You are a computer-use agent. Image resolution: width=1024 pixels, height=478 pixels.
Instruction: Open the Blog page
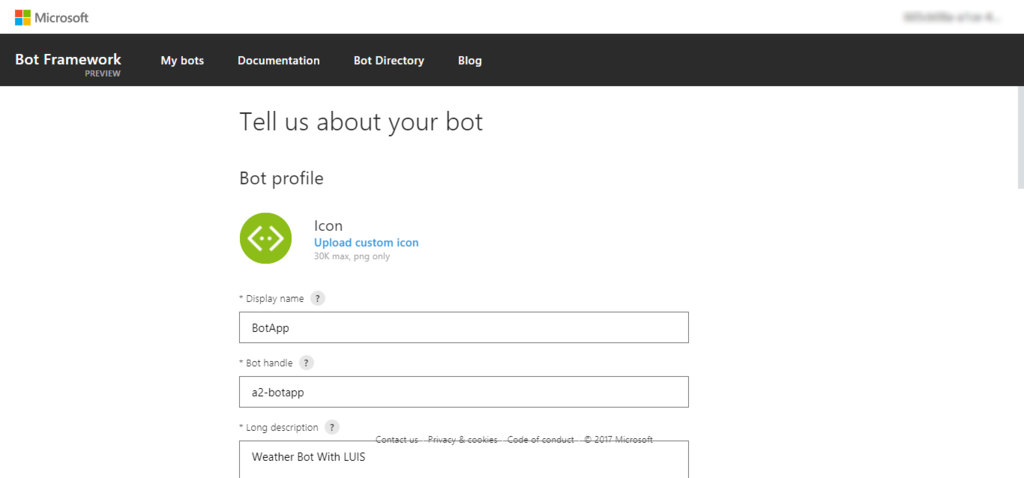coord(470,61)
